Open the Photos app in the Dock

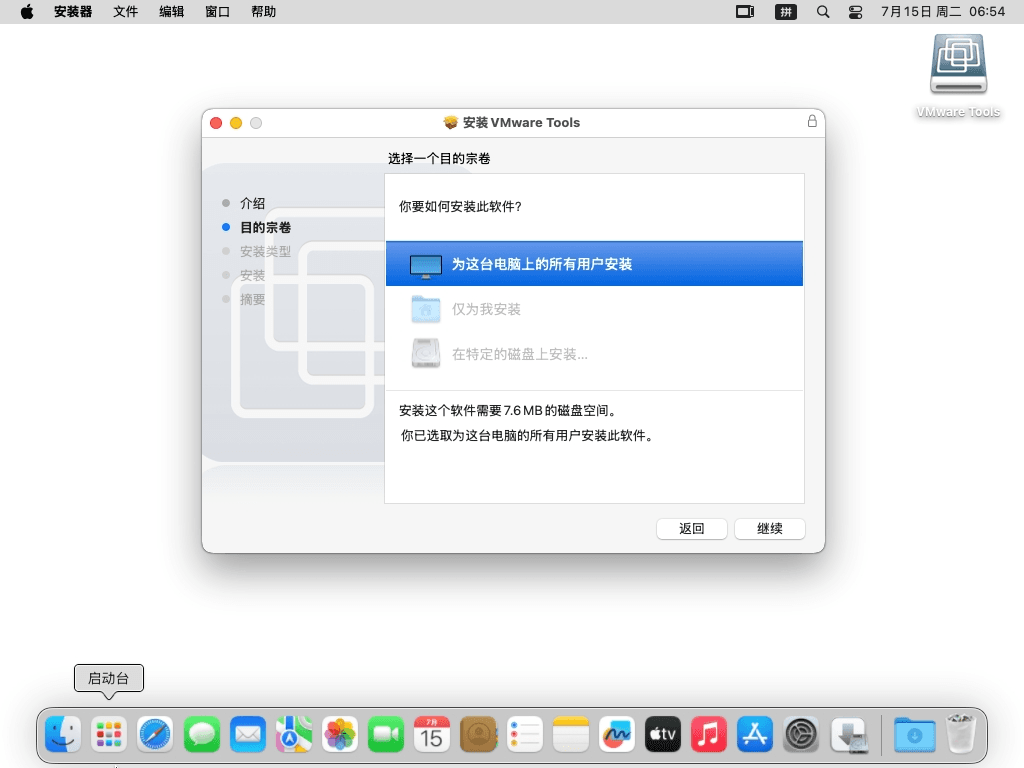pos(340,735)
